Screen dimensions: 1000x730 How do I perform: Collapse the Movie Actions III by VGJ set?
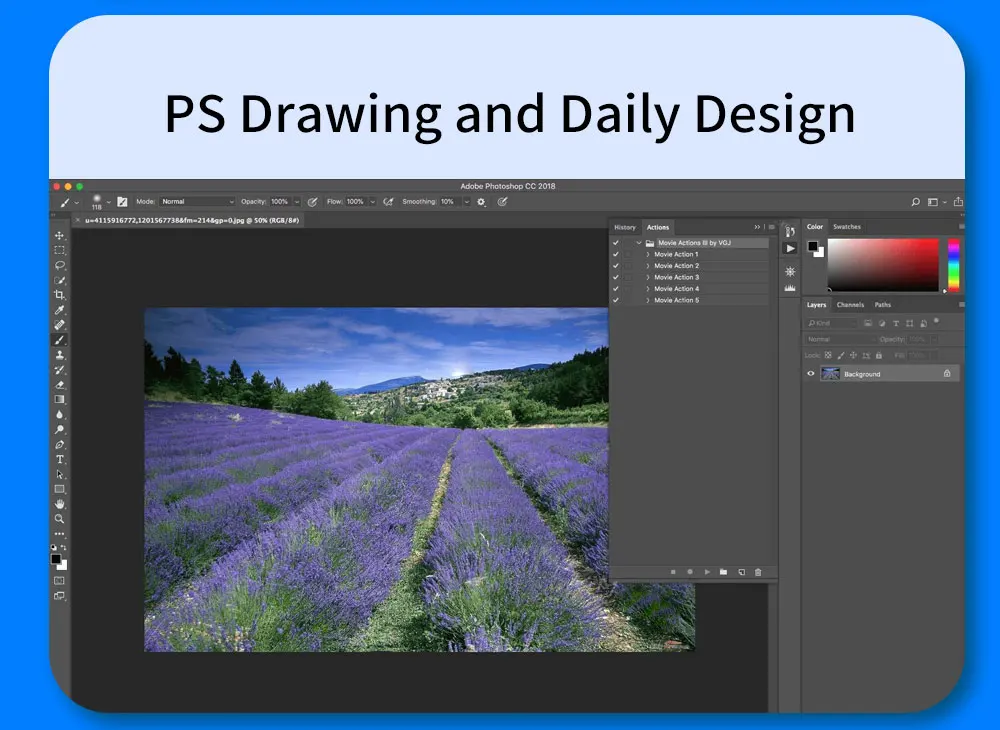click(638, 243)
